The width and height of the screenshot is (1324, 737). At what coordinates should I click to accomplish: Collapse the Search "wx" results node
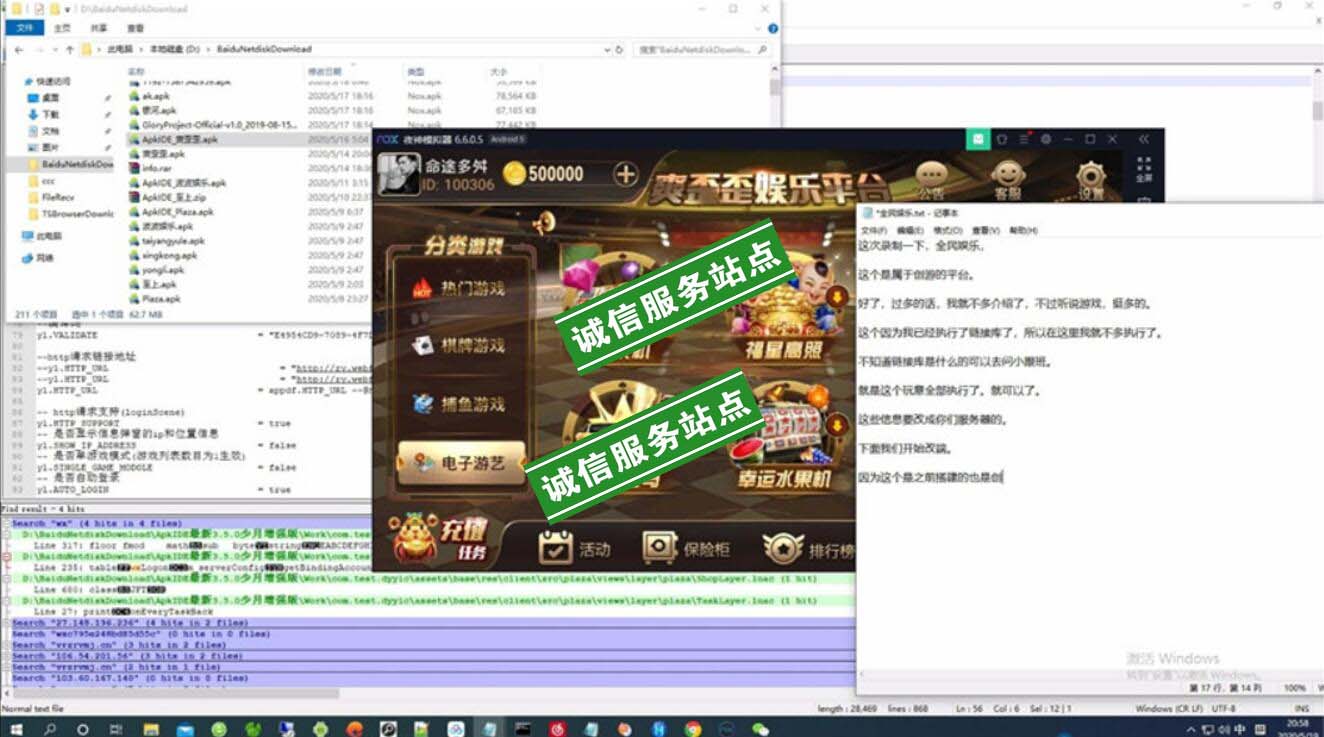tap(6, 523)
